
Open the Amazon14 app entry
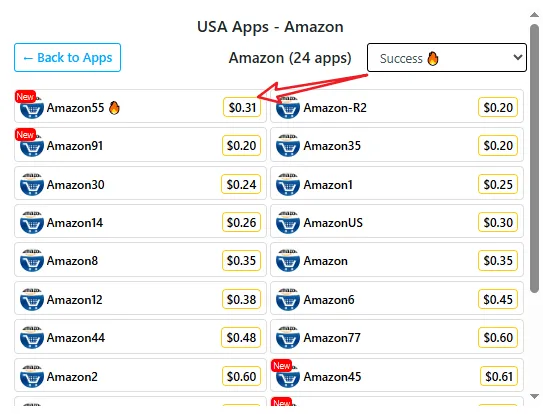(140, 222)
